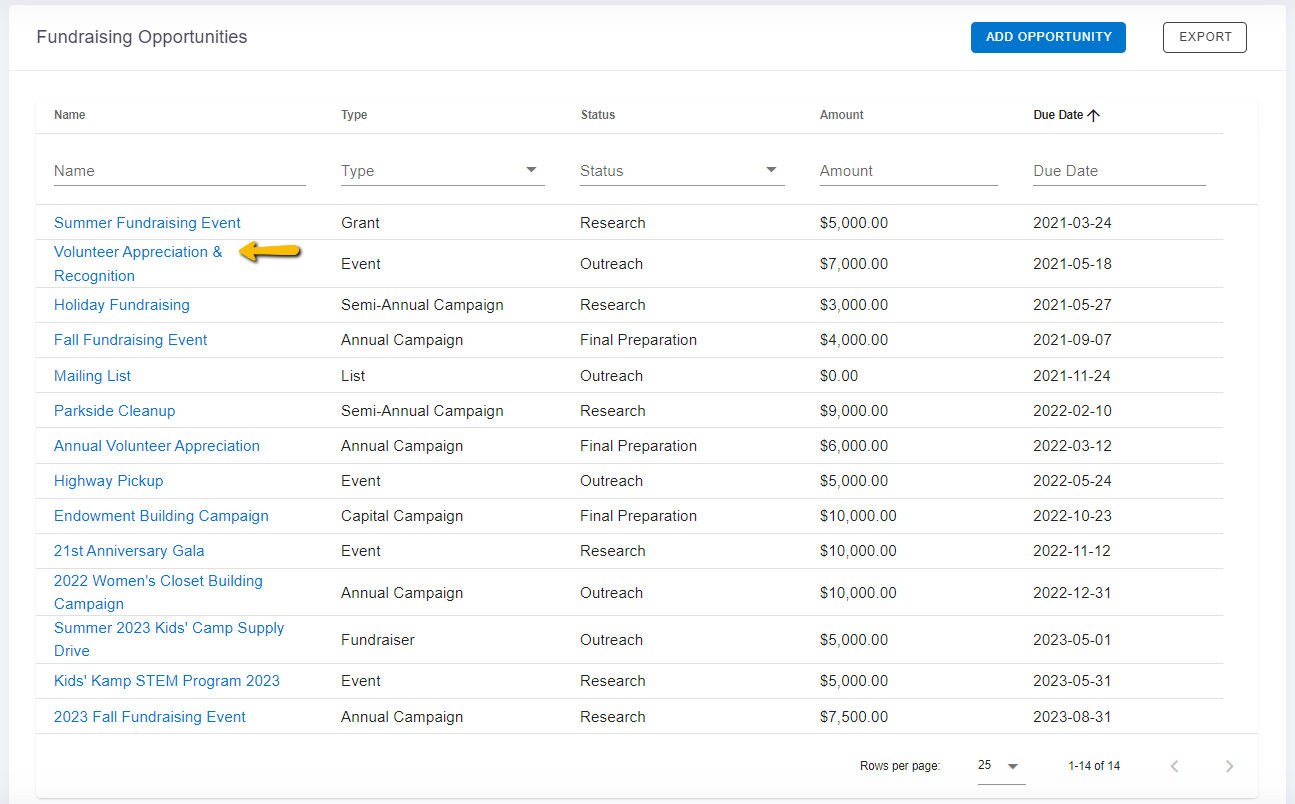
Task: Focus the Amount filter input field
Action: point(909,171)
